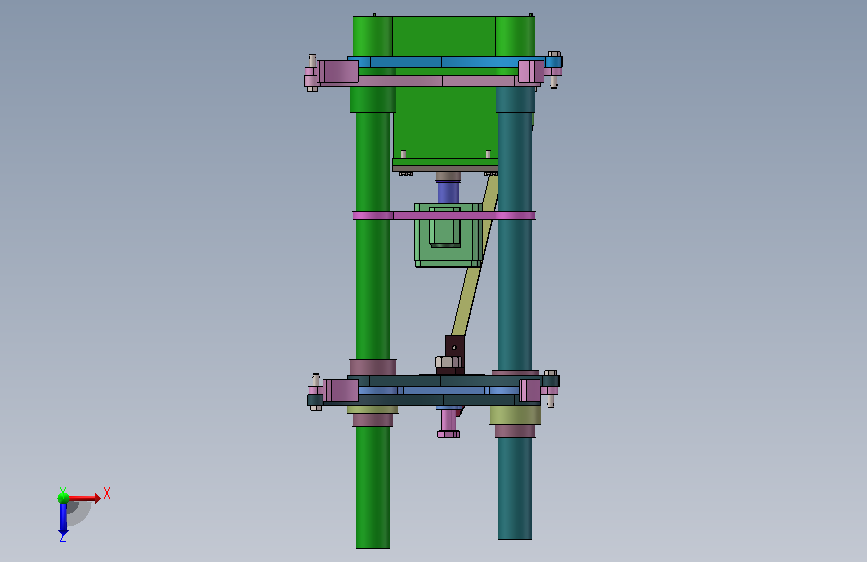Screen dimensions: 867x562
Task: Select the olive bushing on the right column under the plate
Action: click(515, 415)
